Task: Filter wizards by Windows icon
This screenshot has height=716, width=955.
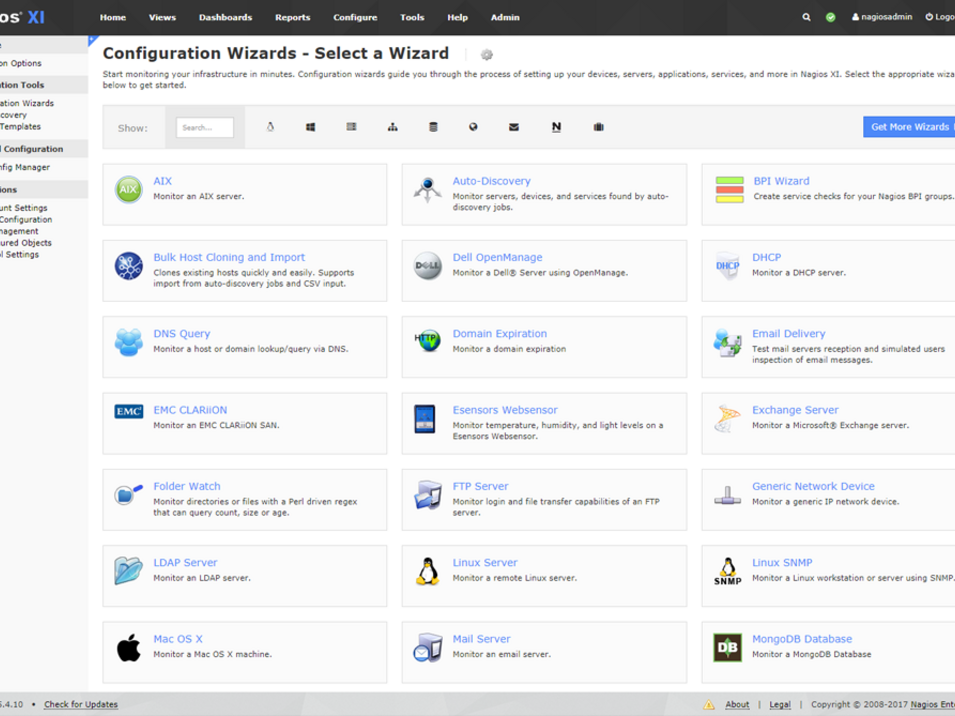Action: [311, 127]
